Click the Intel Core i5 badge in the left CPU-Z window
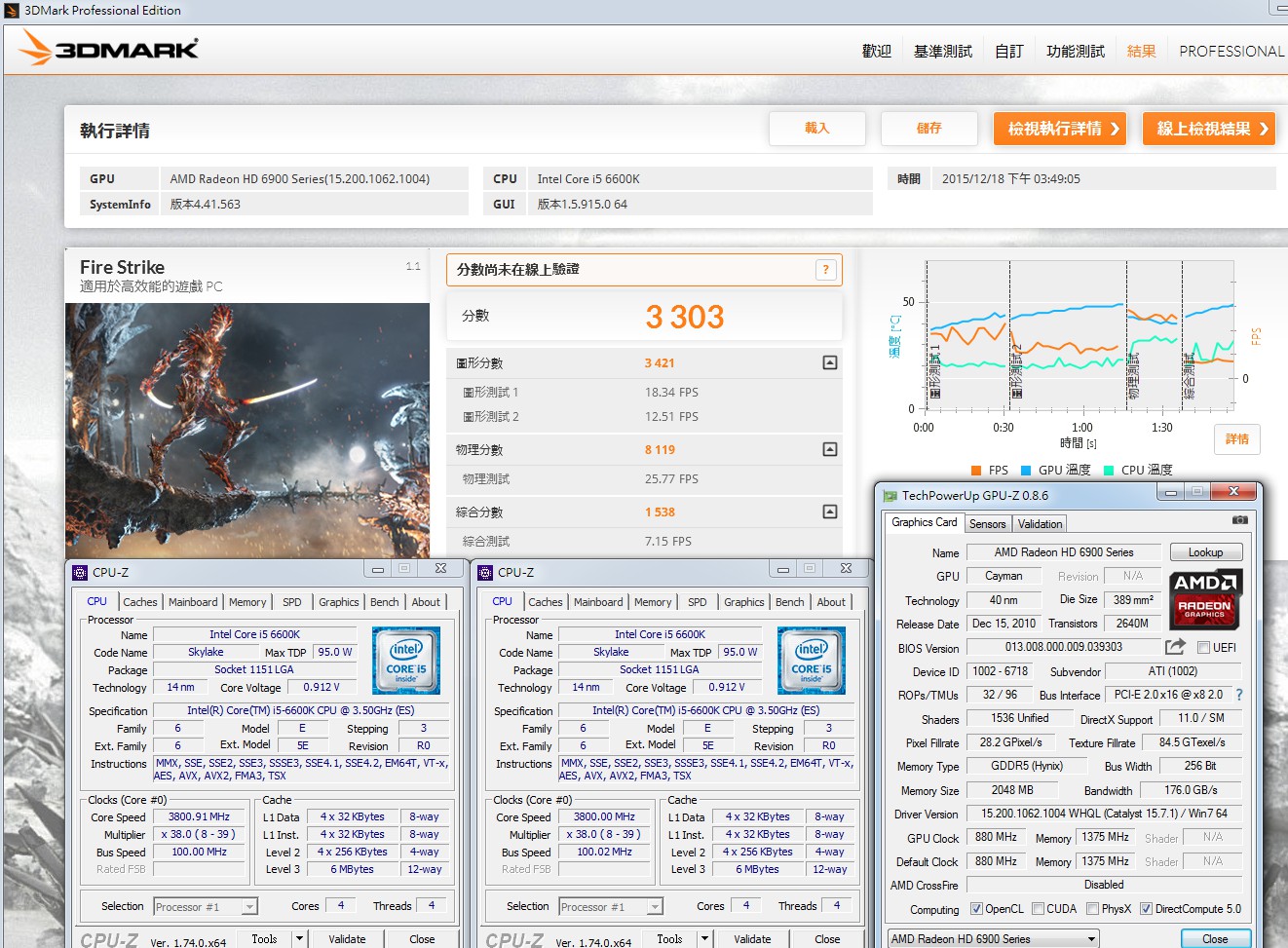 (x=406, y=660)
